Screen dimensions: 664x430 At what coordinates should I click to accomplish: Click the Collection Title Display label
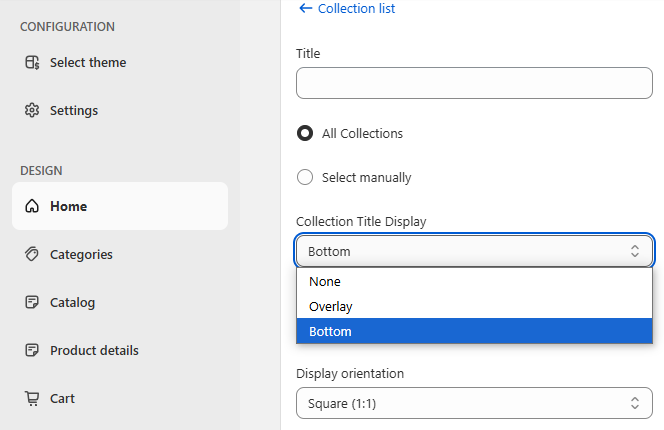(361, 222)
